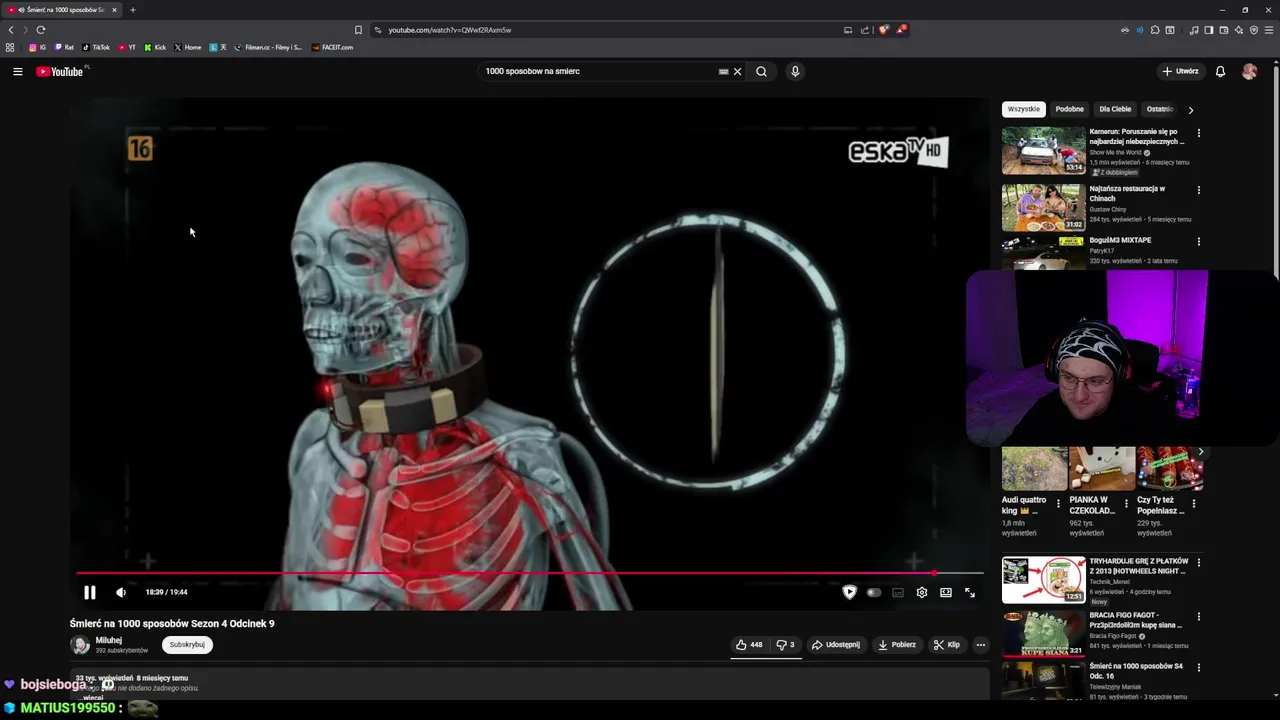Switch to theater mode view
The width and height of the screenshot is (1280, 720).
coord(945,592)
